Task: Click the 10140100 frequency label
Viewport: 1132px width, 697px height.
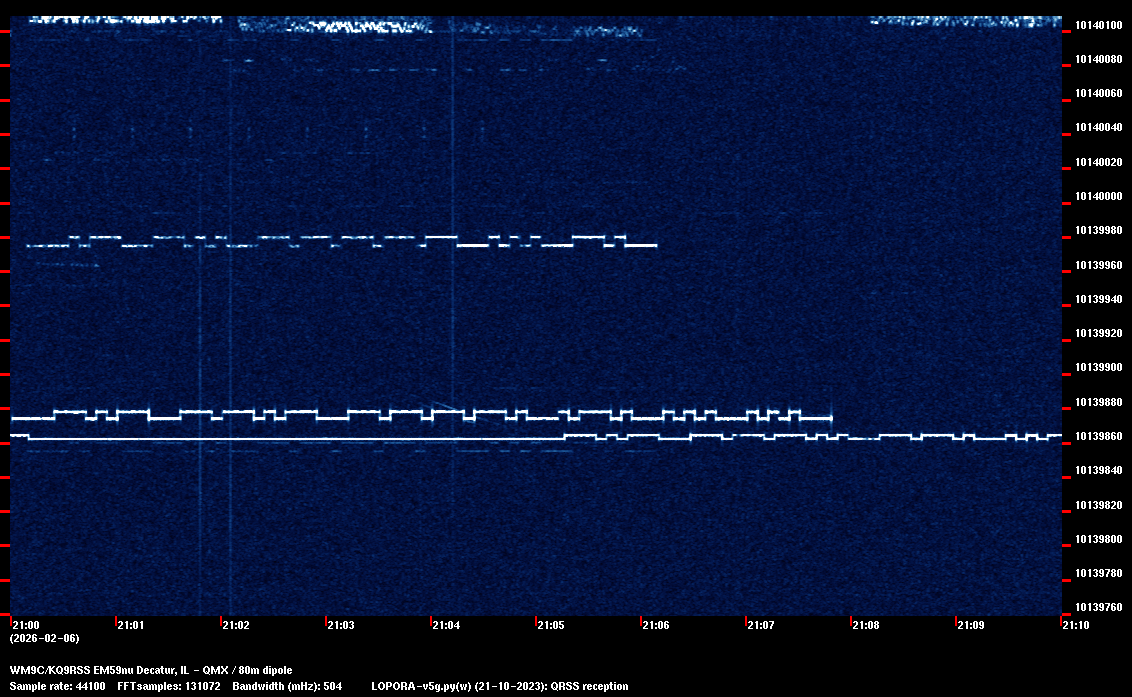Action: [x=1097, y=25]
